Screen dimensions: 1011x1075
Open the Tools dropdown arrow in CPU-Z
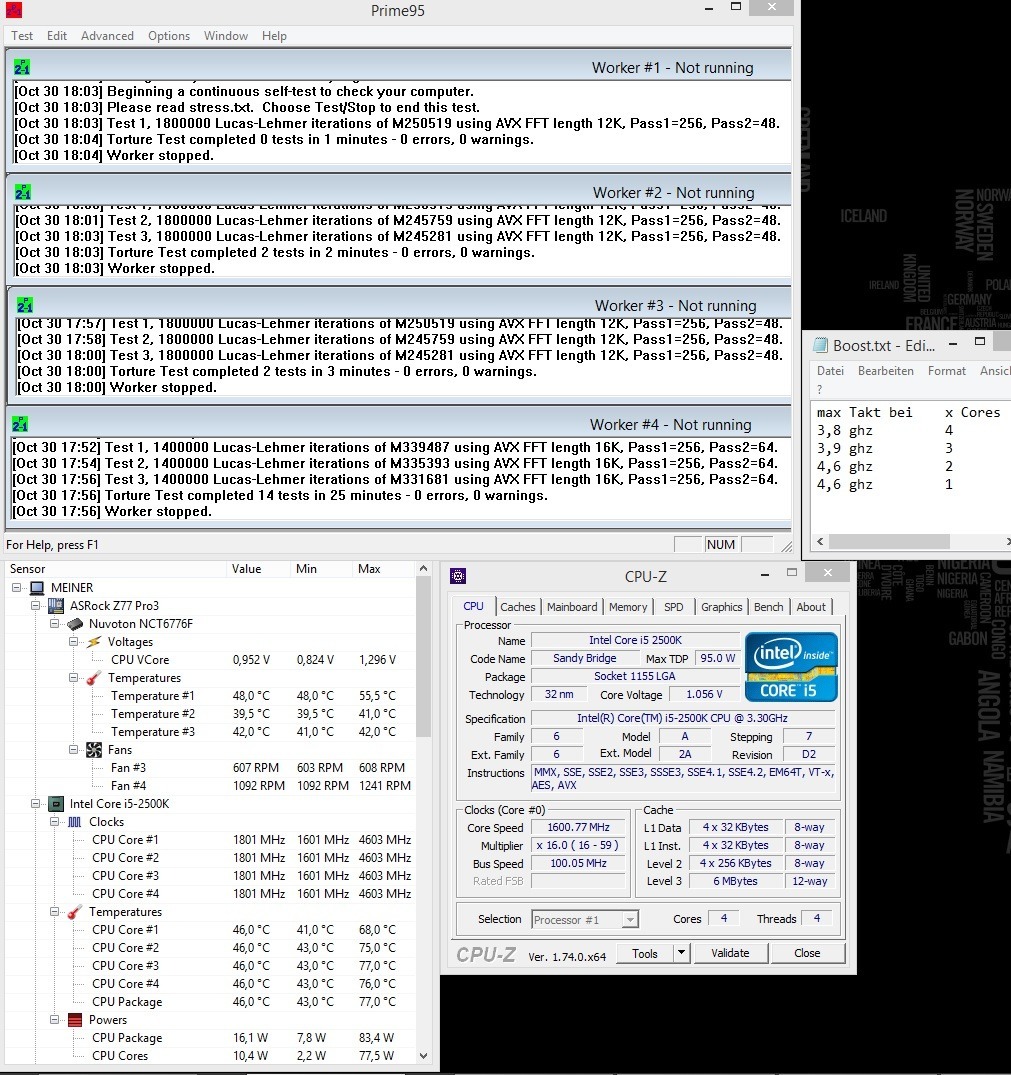pyautogui.click(x=681, y=953)
